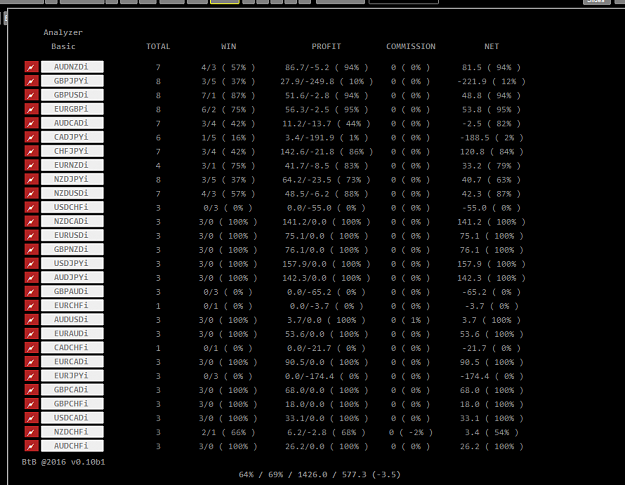Screen dimensions: 625x485
Task: Open the red chart icon beside EURAUDi
Action: pos(31,334)
